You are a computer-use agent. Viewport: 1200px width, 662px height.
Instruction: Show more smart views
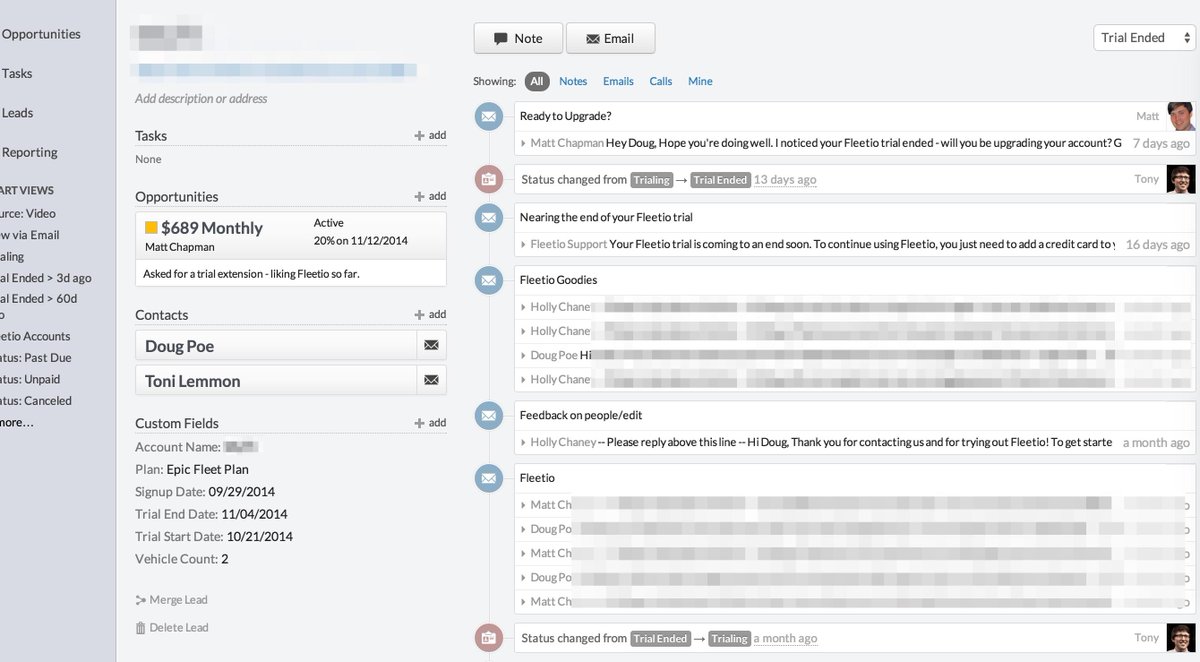17,423
